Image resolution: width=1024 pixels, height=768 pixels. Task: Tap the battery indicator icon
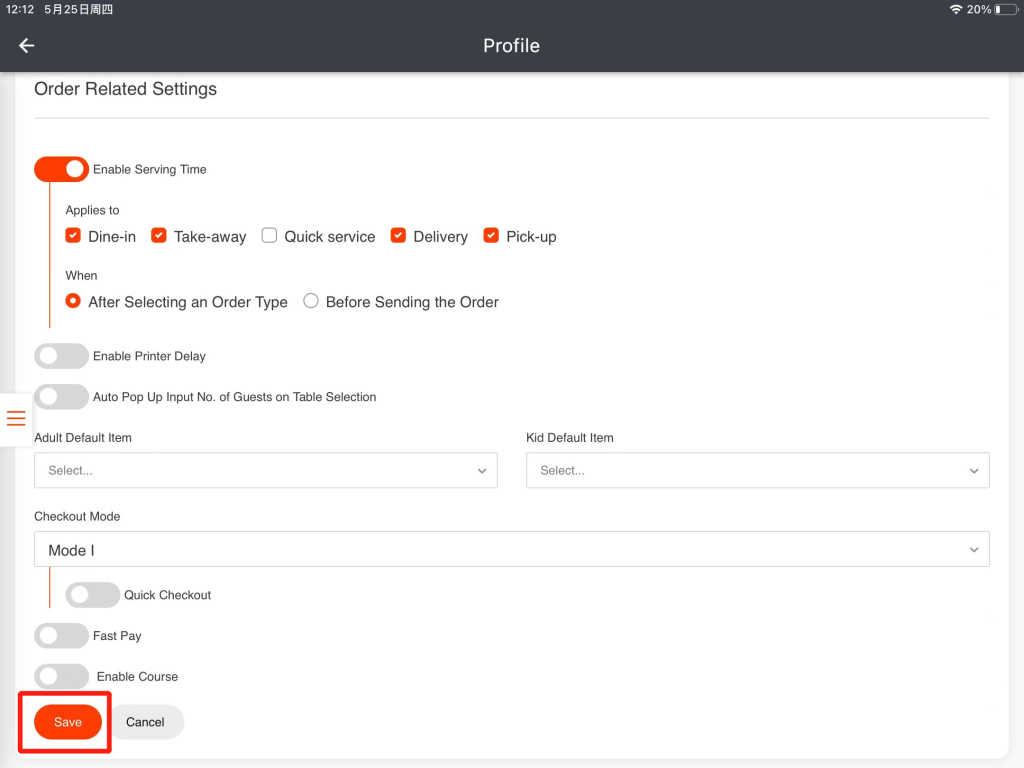(1004, 9)
